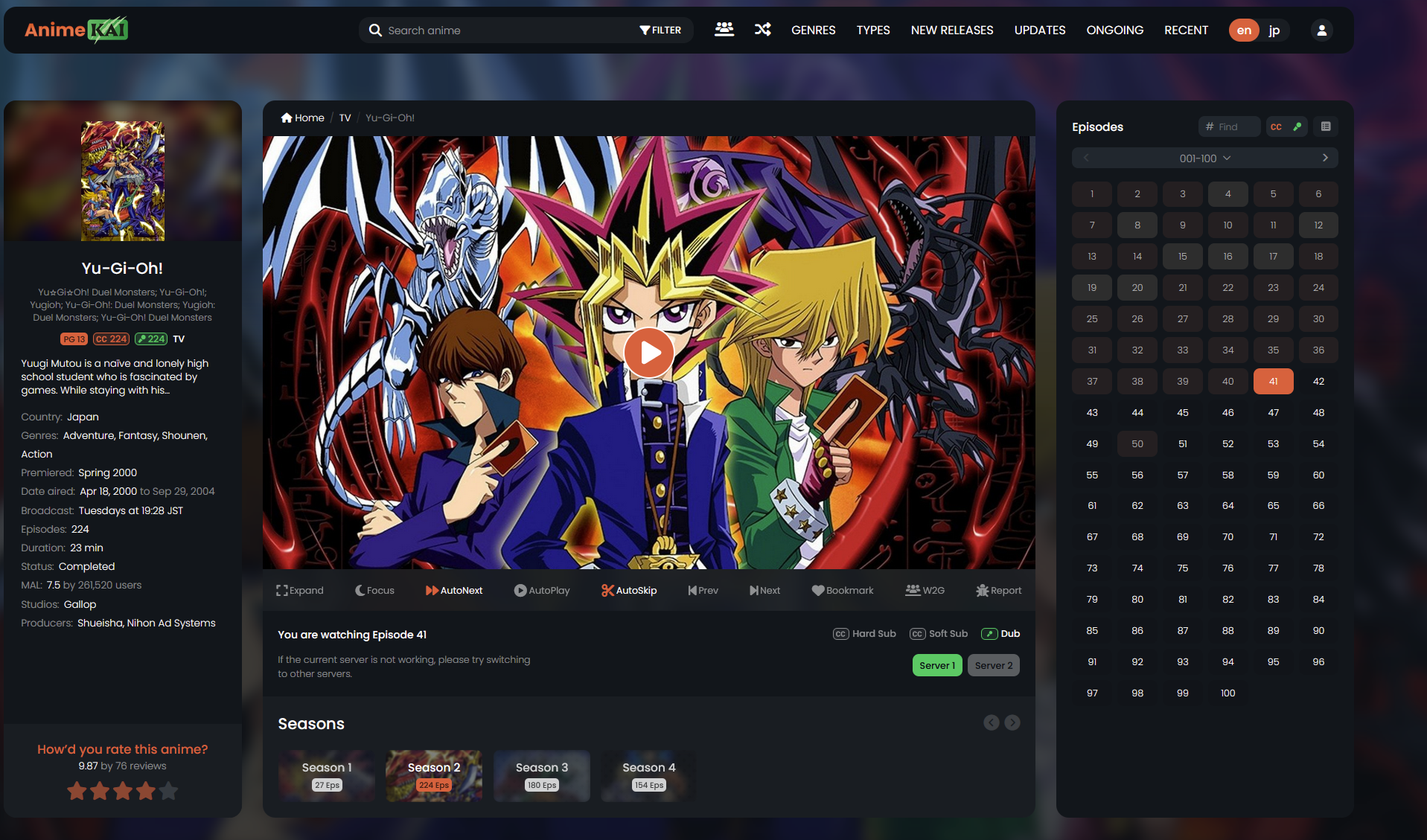Viewport: 1427px width, 840px height.
Task: Switch to Server 1
Action: (x=937, y=665)
